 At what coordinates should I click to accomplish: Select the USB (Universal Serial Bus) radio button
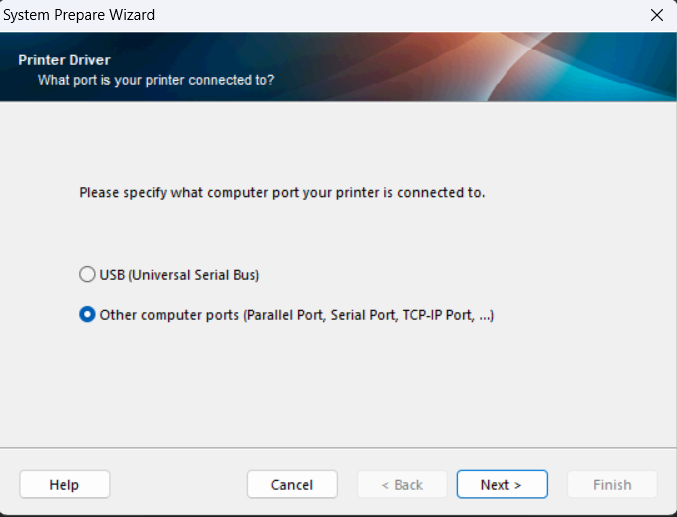click(x=88, y=274)
